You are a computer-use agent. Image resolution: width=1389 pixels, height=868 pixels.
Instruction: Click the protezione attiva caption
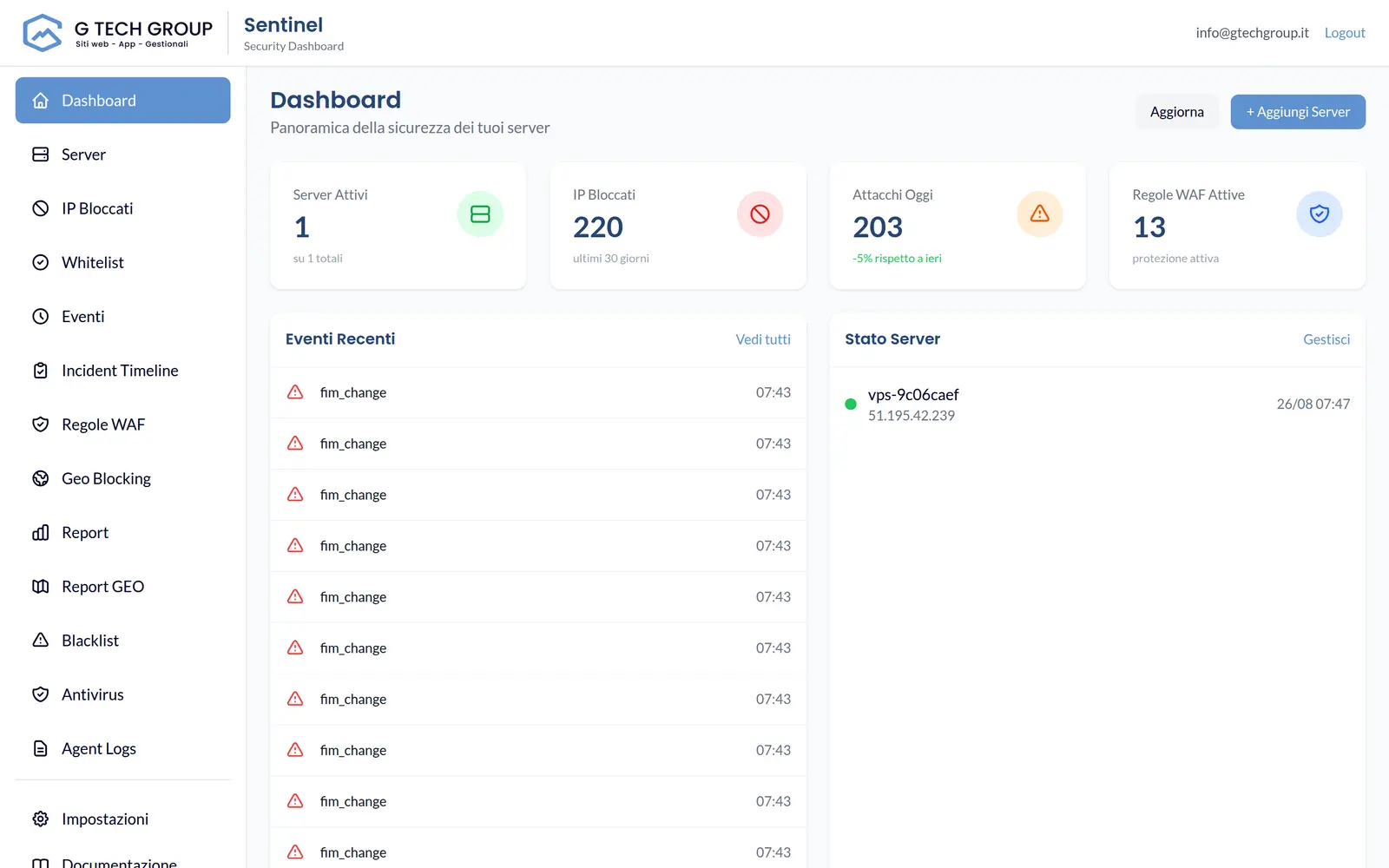[1175, 259]
